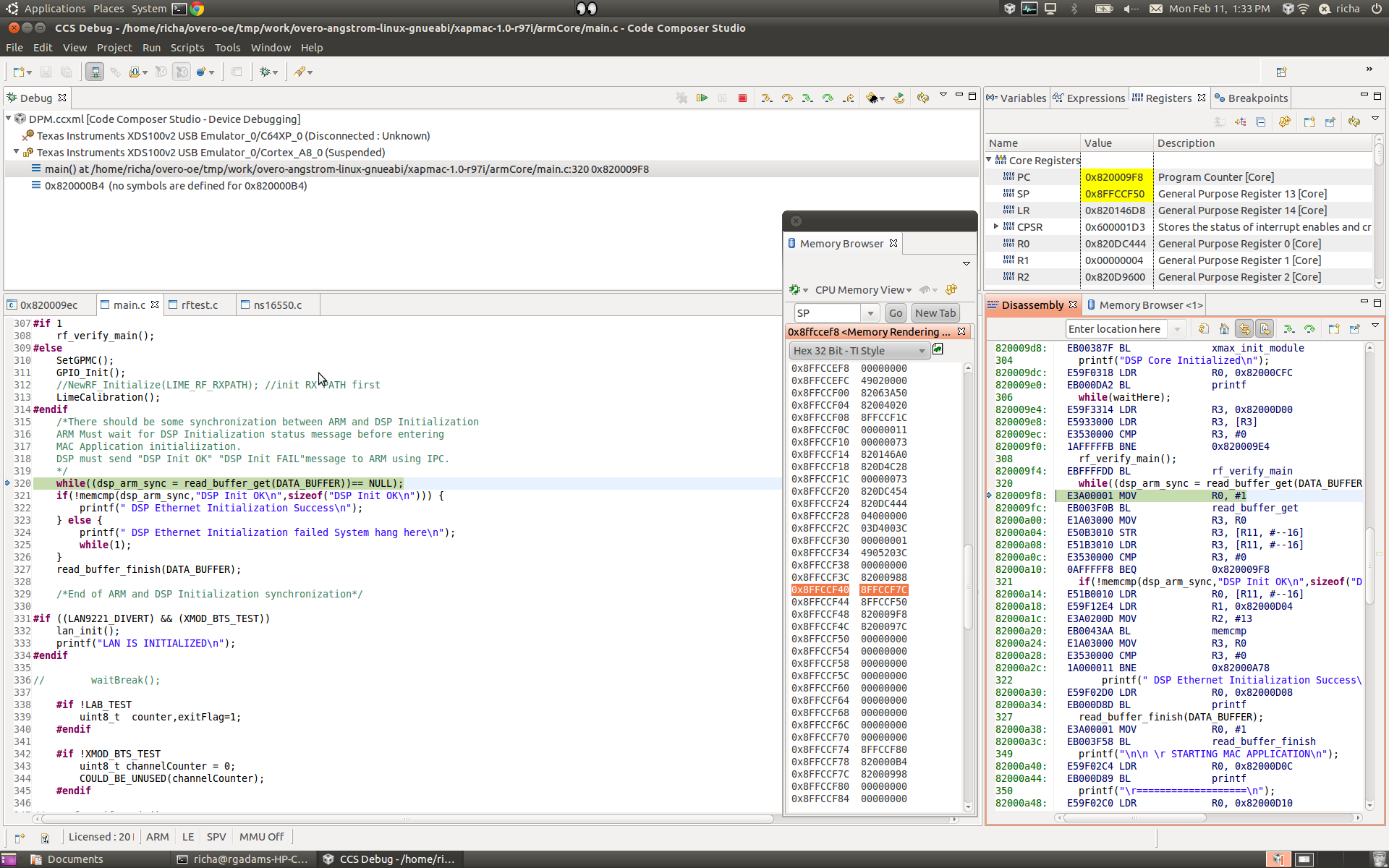Collapse the Core Registers group
The width and height of the screenshot is (1389, 868).
[x=990, y=160]
